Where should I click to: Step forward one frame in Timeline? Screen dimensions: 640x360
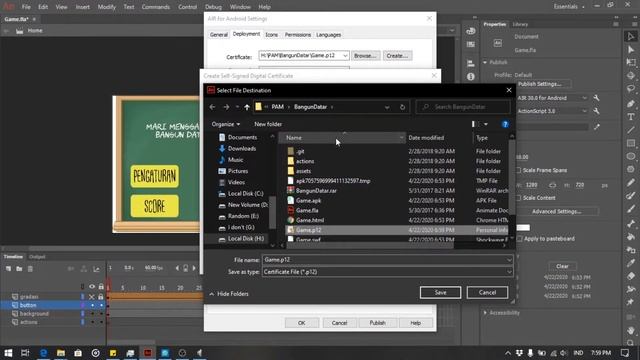[194, 268]
